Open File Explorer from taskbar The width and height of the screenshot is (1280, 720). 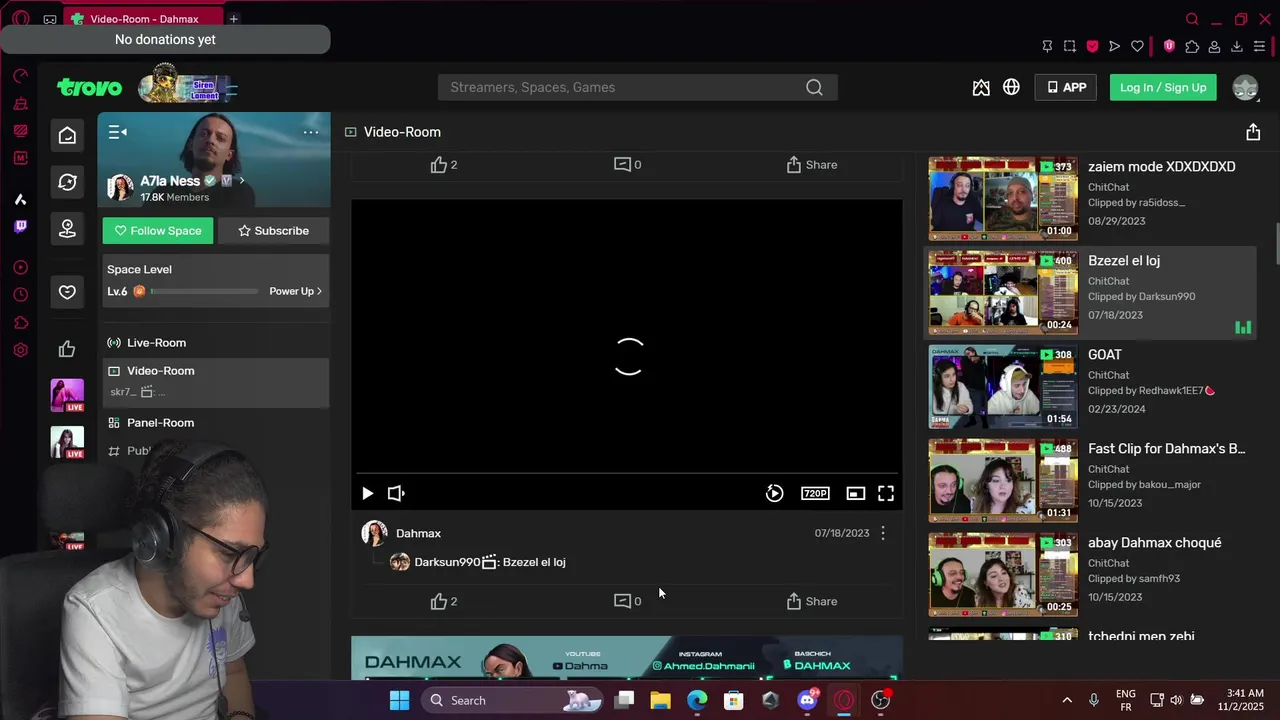[x=660, y=700]
